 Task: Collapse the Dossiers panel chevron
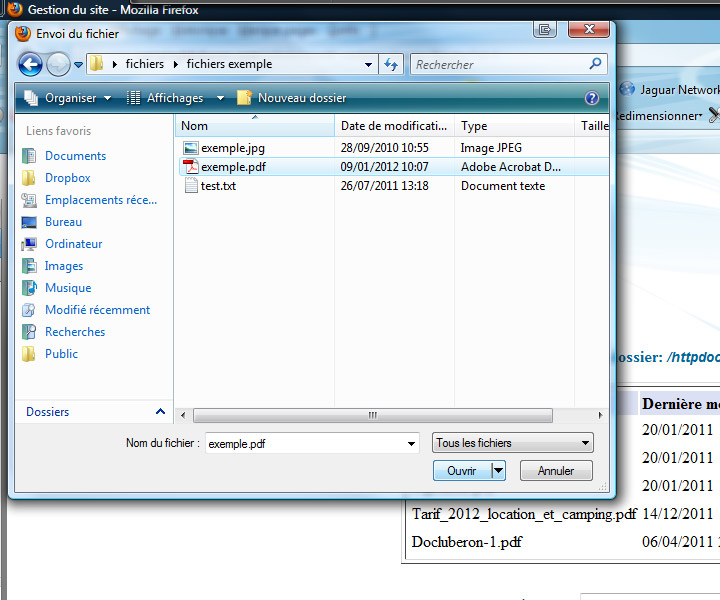pos(160,412)
